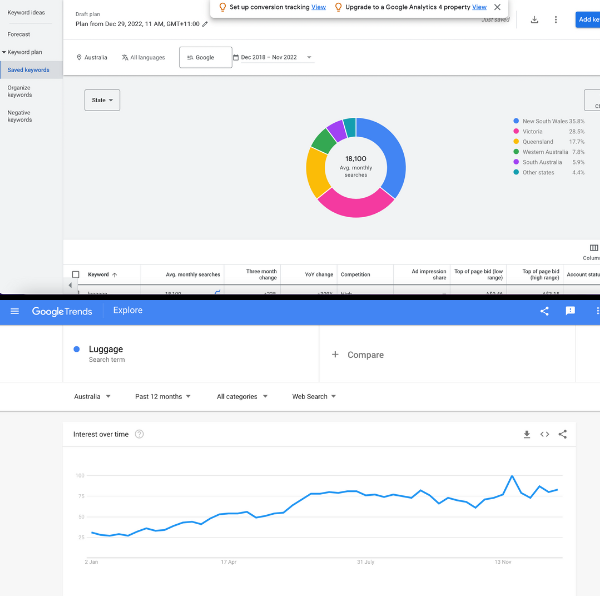This screenshot has height=600, width=600.
Task: Click the Luggage search term box
Action: (x=191, y=354)
